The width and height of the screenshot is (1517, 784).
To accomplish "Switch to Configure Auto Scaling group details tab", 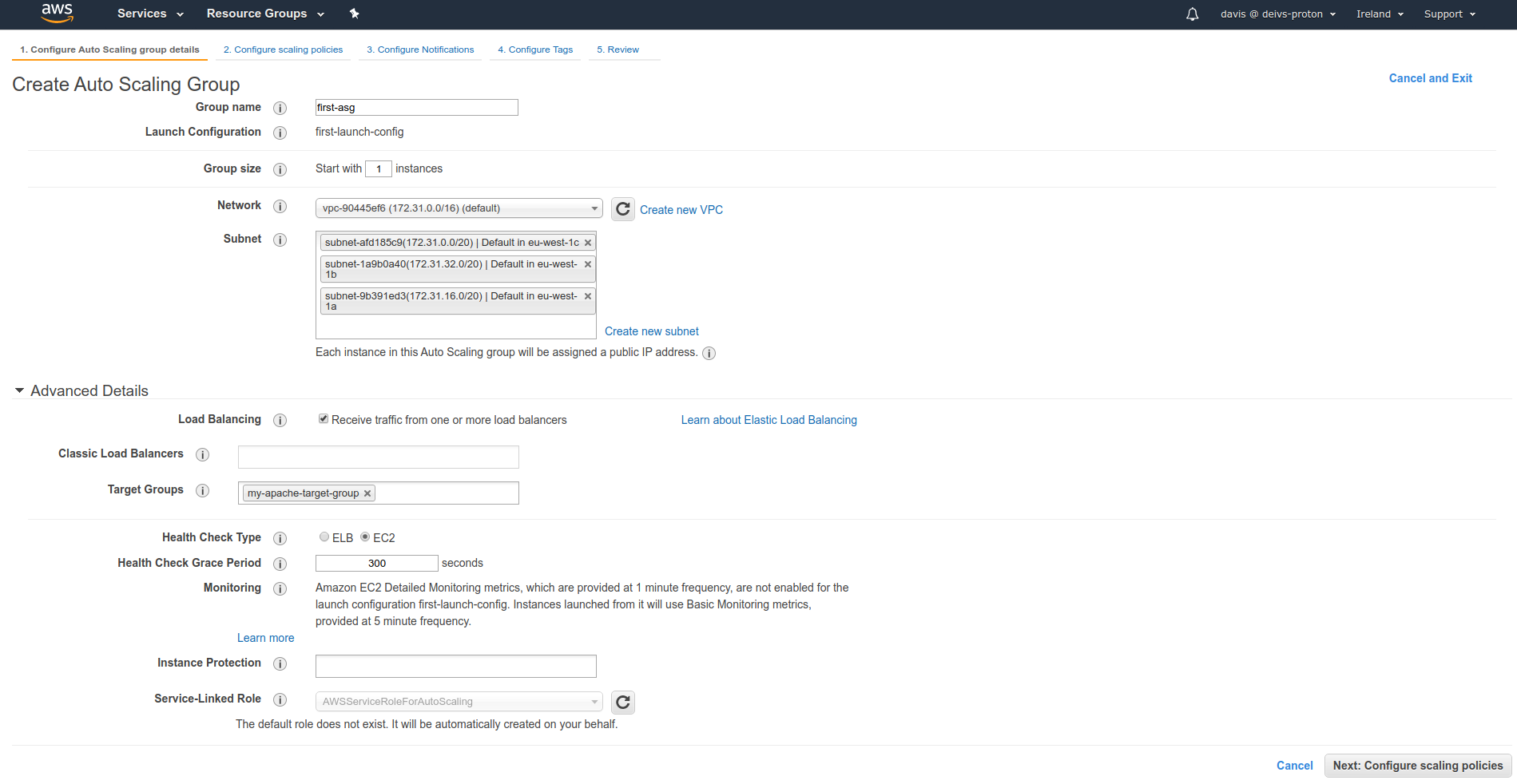I will [110, 49].
